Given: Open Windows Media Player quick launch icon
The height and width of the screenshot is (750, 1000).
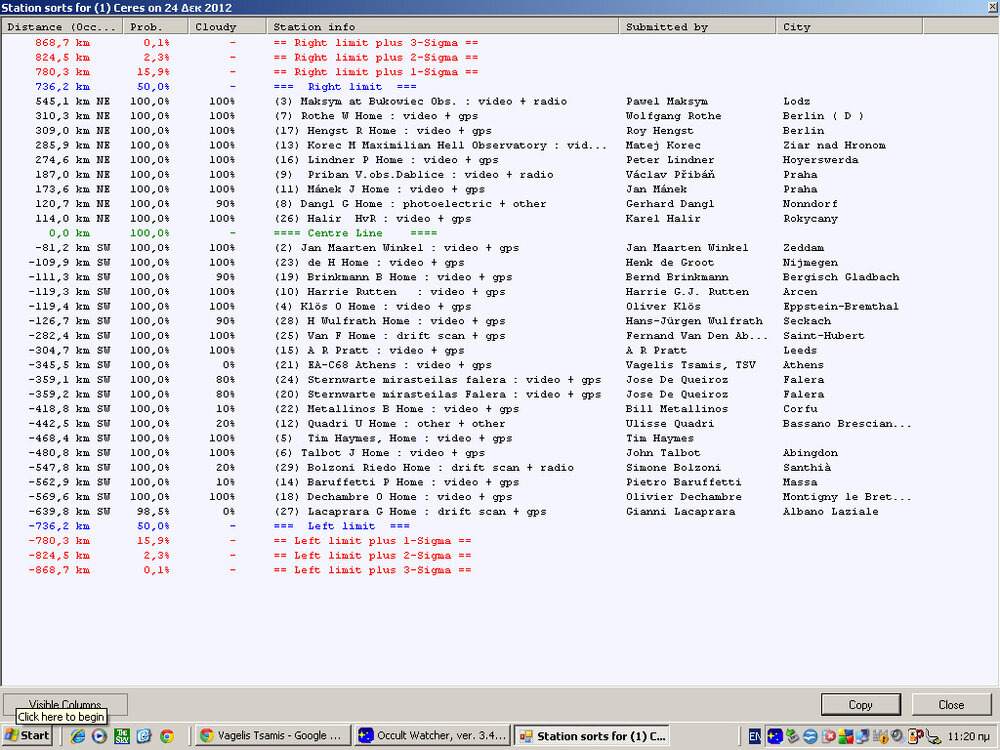Looking at the screenshot, I should coord(99,736).
